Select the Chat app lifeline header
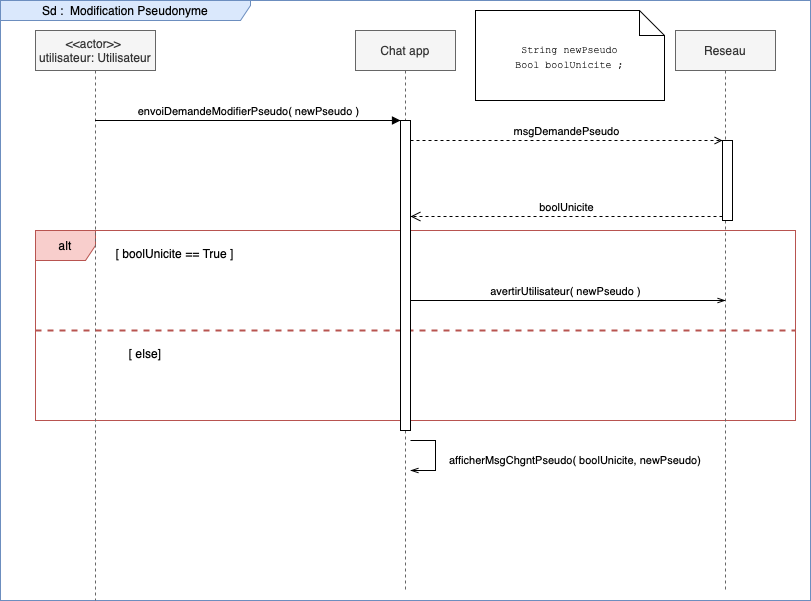Screen dimensions: 811x601 pyautogui.click(x=405, y=51)
